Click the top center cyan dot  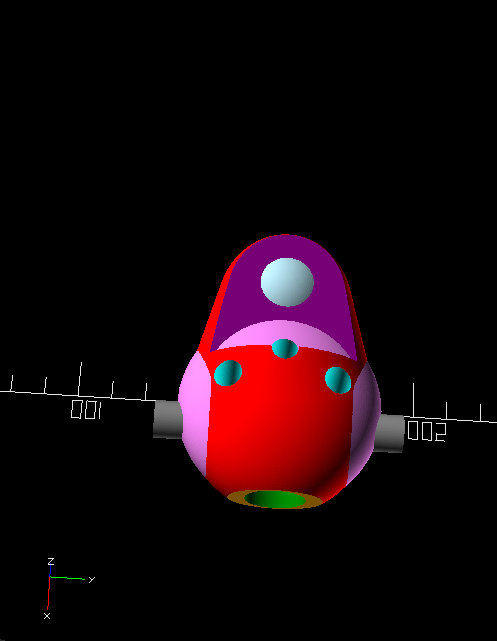(285, 348)
